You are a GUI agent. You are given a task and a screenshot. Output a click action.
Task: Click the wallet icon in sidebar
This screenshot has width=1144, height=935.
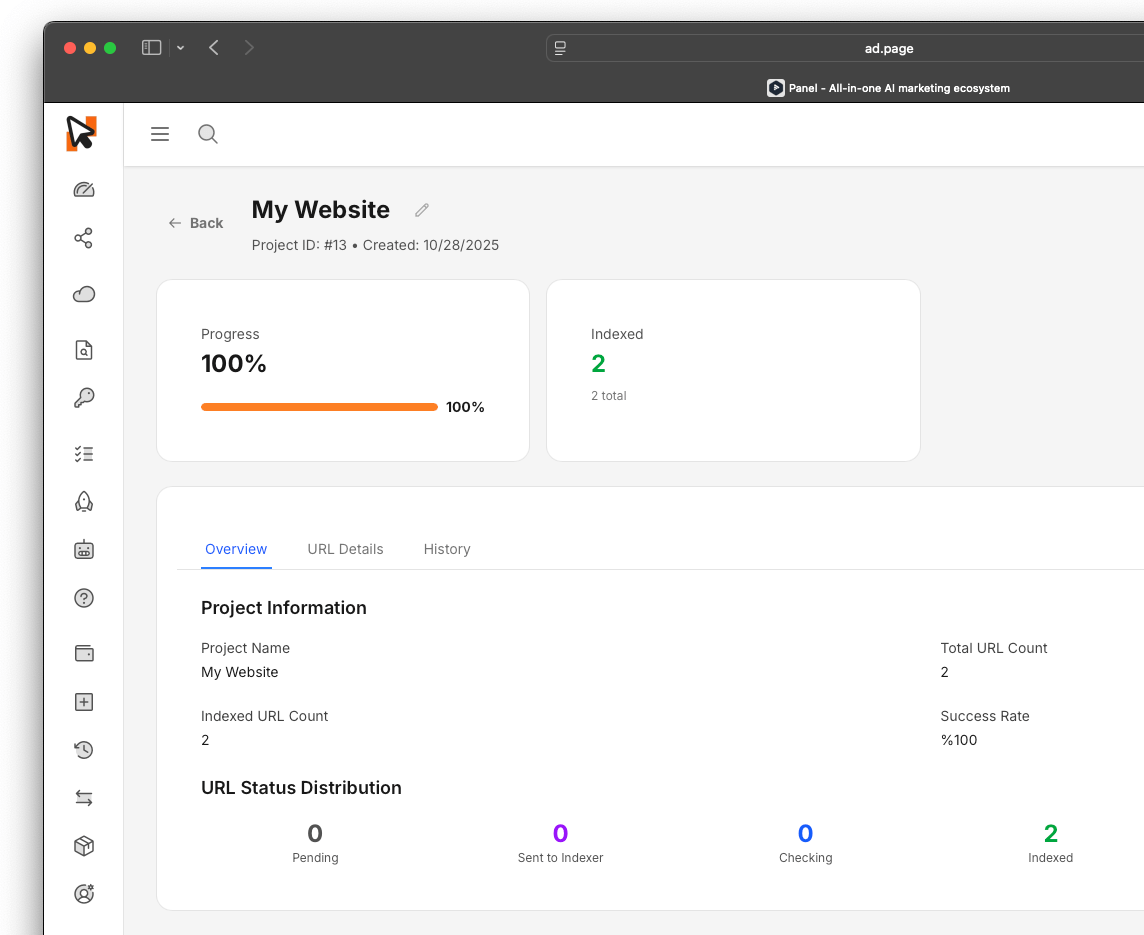click(x=84, y=653)
